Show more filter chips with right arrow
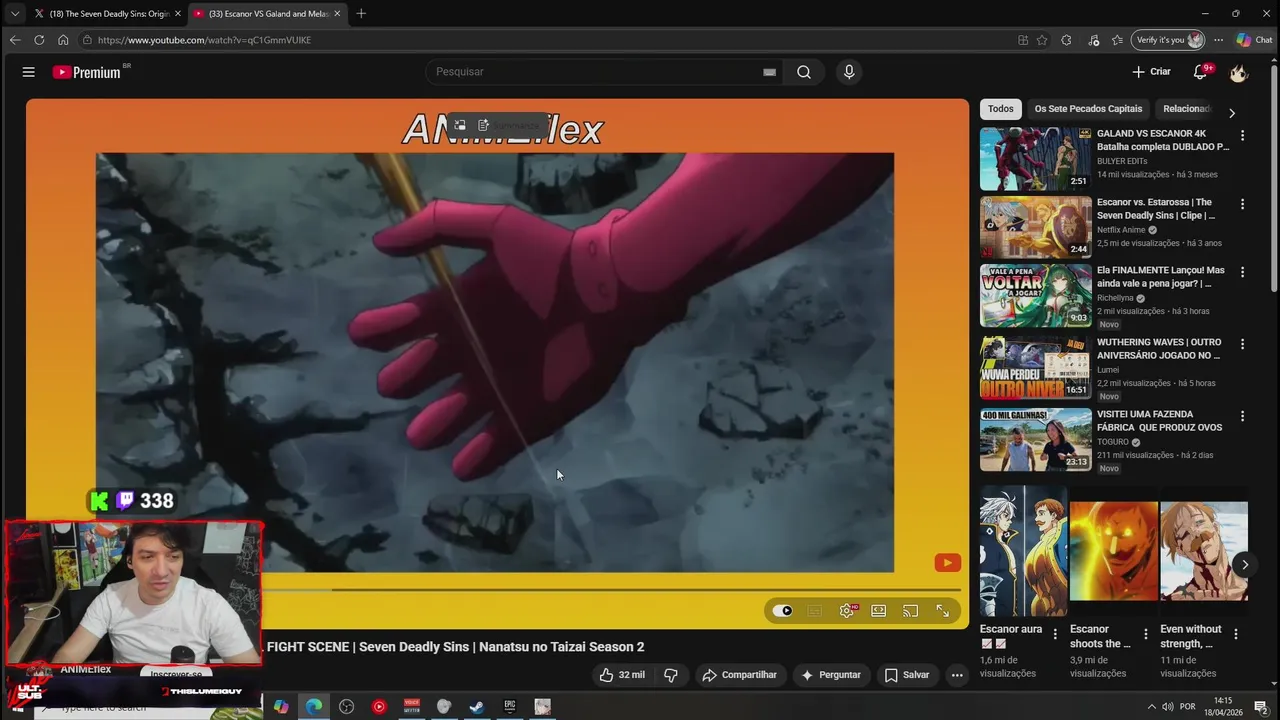1280x720 pixels. click(x=1232, y=113)
